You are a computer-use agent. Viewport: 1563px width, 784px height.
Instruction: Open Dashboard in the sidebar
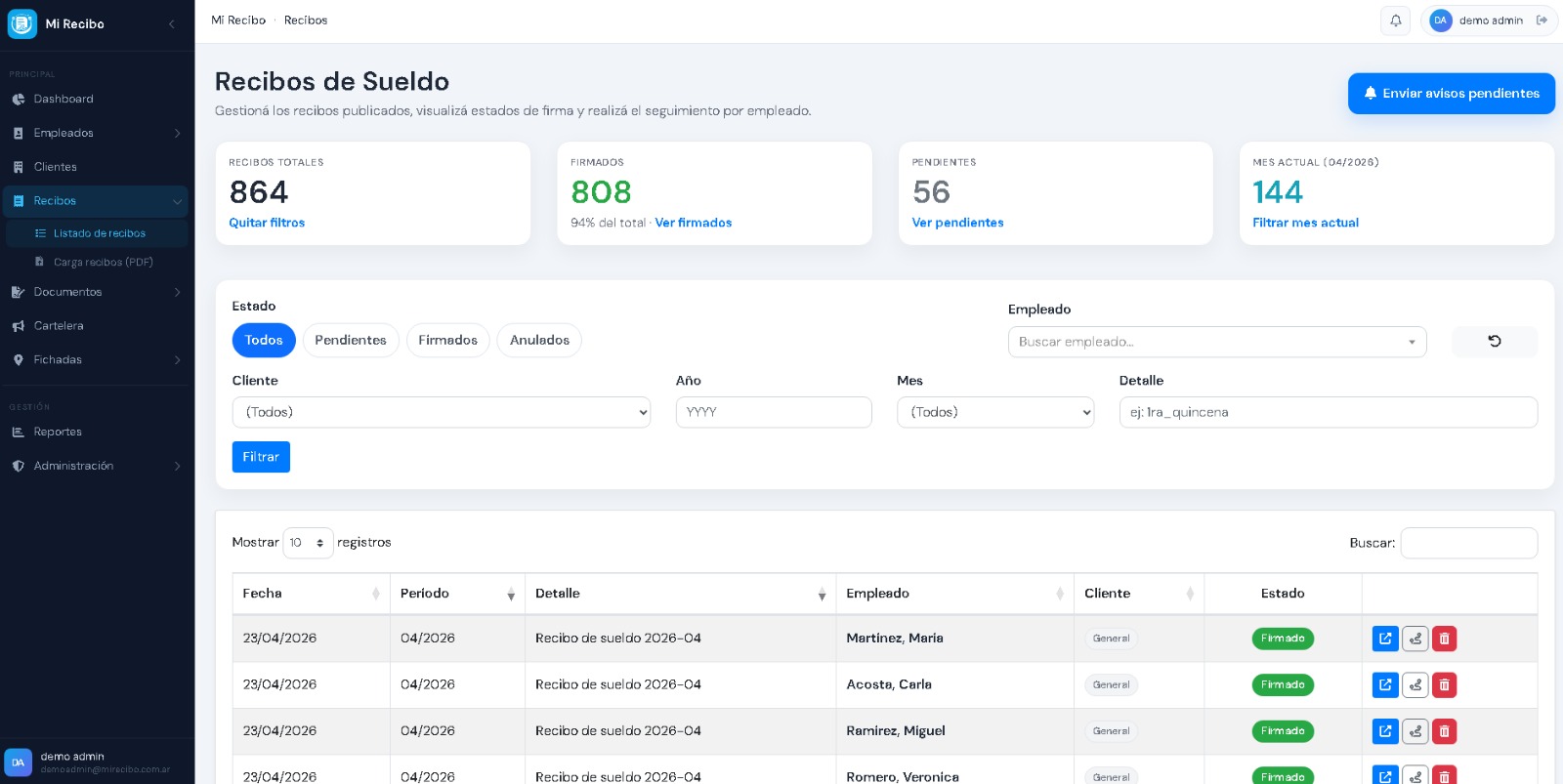tap(63, 99)
